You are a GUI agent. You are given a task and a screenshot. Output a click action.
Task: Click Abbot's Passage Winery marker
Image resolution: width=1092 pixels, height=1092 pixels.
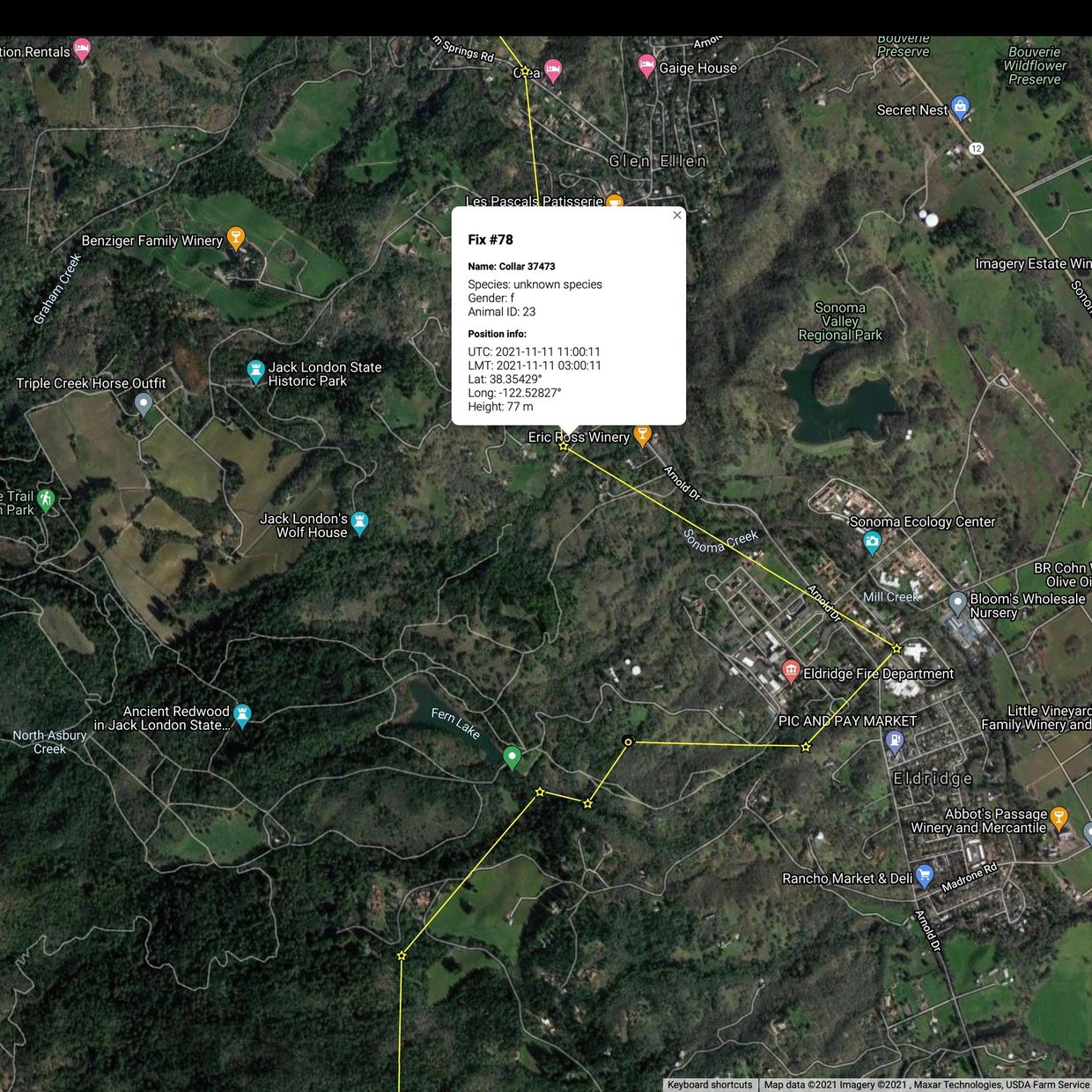[1059, 817]
